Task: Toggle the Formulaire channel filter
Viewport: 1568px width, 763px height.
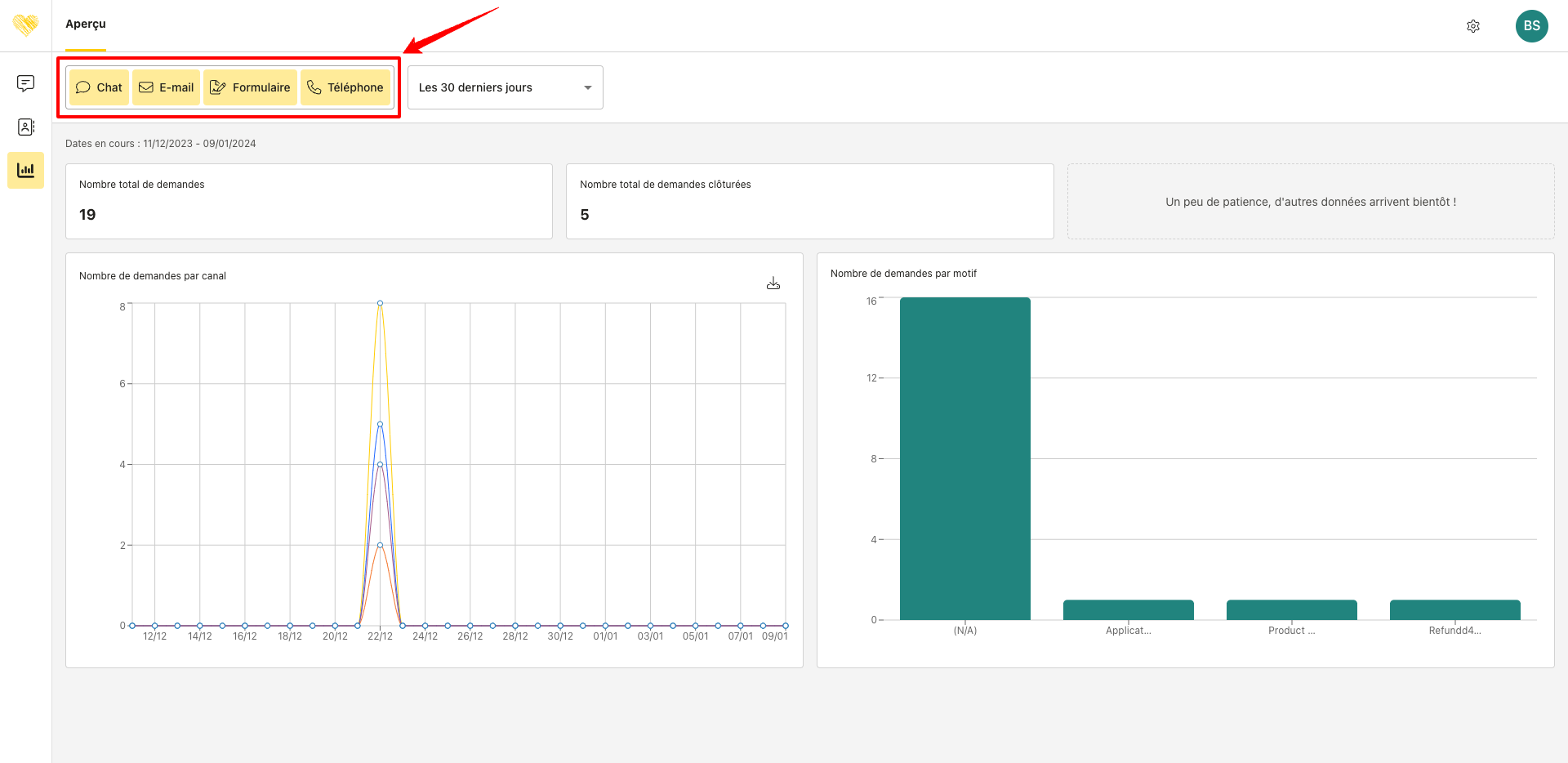Action: coord(250,87)
